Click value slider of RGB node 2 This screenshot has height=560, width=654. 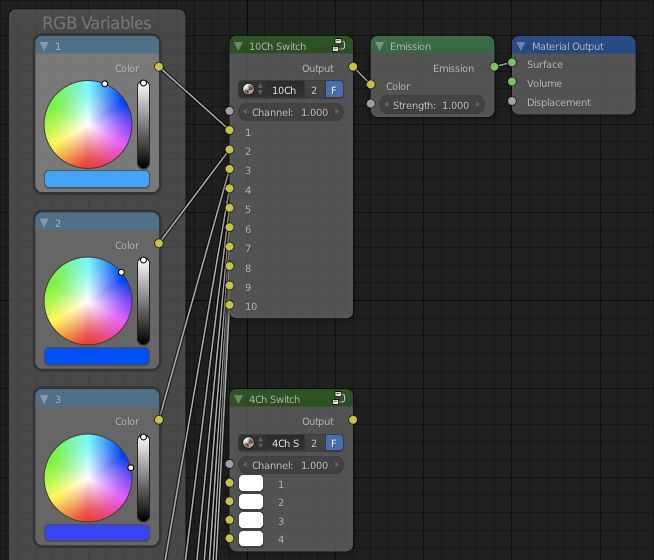(143, 301)
